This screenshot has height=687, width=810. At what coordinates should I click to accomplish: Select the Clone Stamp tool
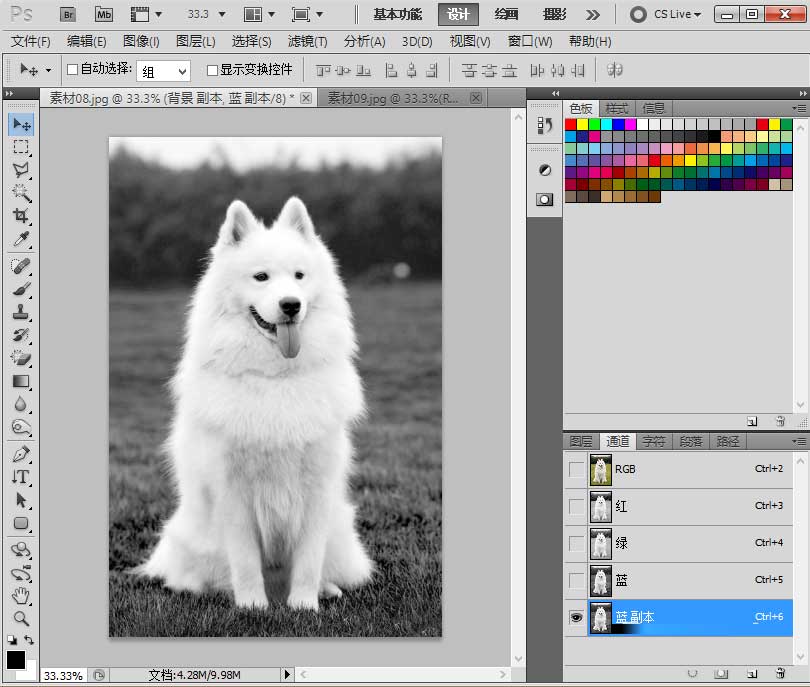point(21,312)
